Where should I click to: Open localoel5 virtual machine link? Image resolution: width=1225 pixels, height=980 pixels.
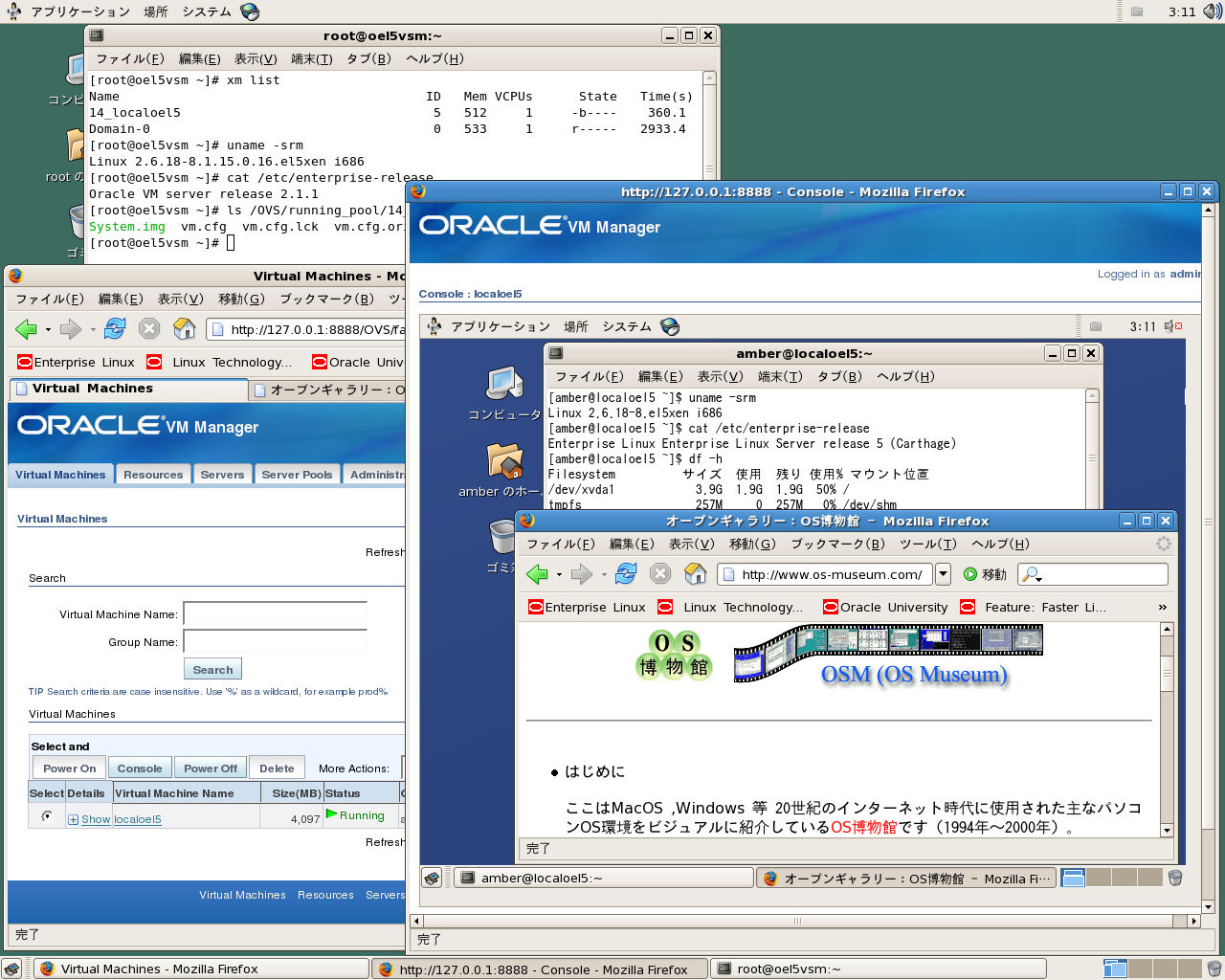click(x=138, y=819)
